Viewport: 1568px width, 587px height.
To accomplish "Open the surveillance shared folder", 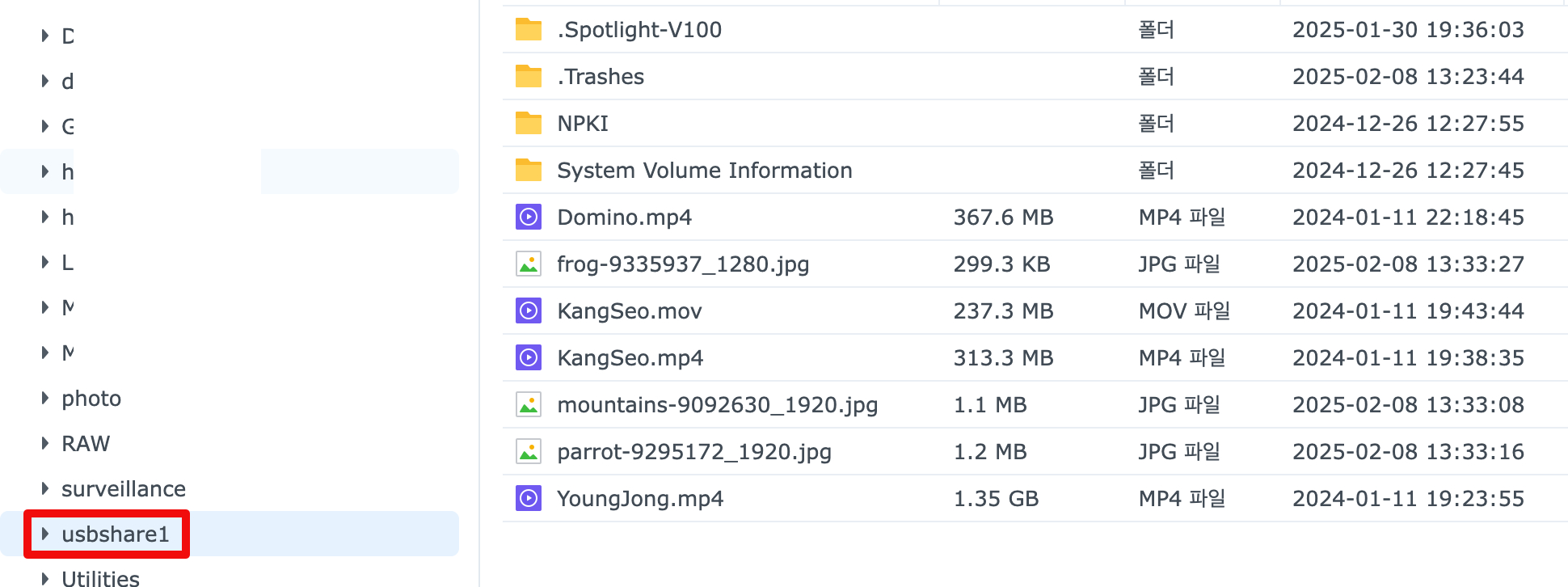I will point(124,488).
